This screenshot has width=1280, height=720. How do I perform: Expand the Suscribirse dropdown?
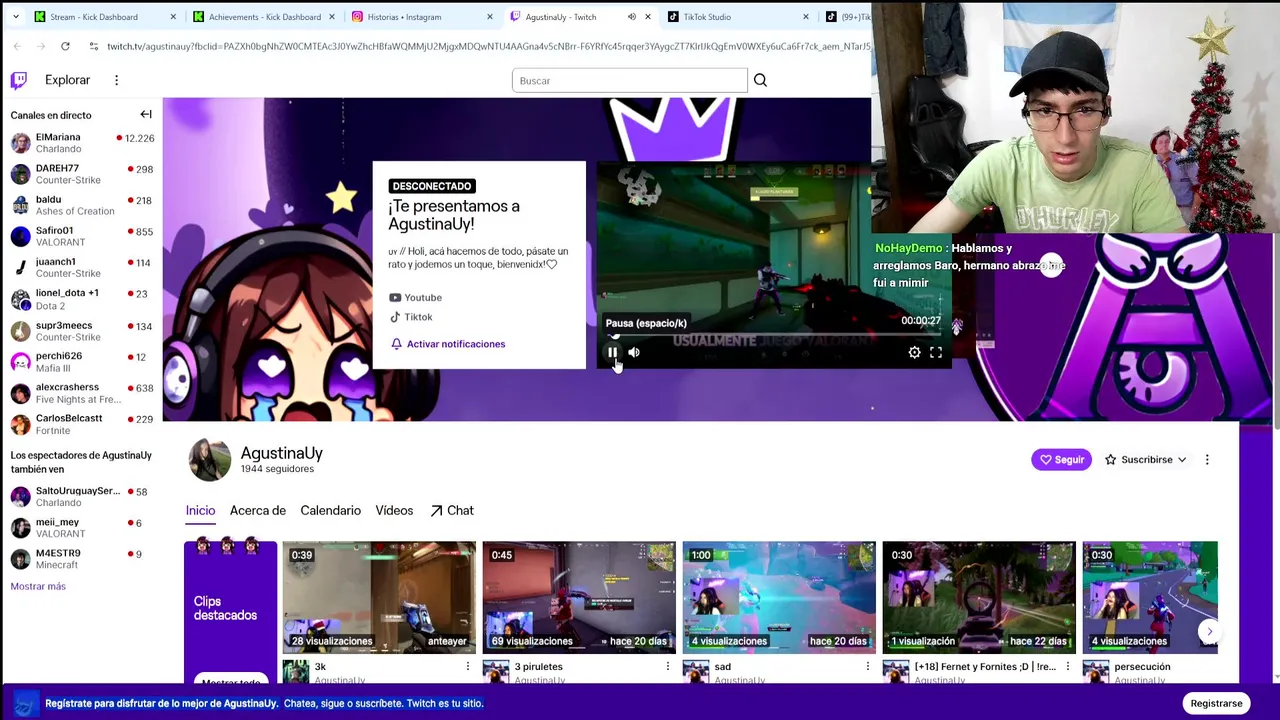(1145, 459)
